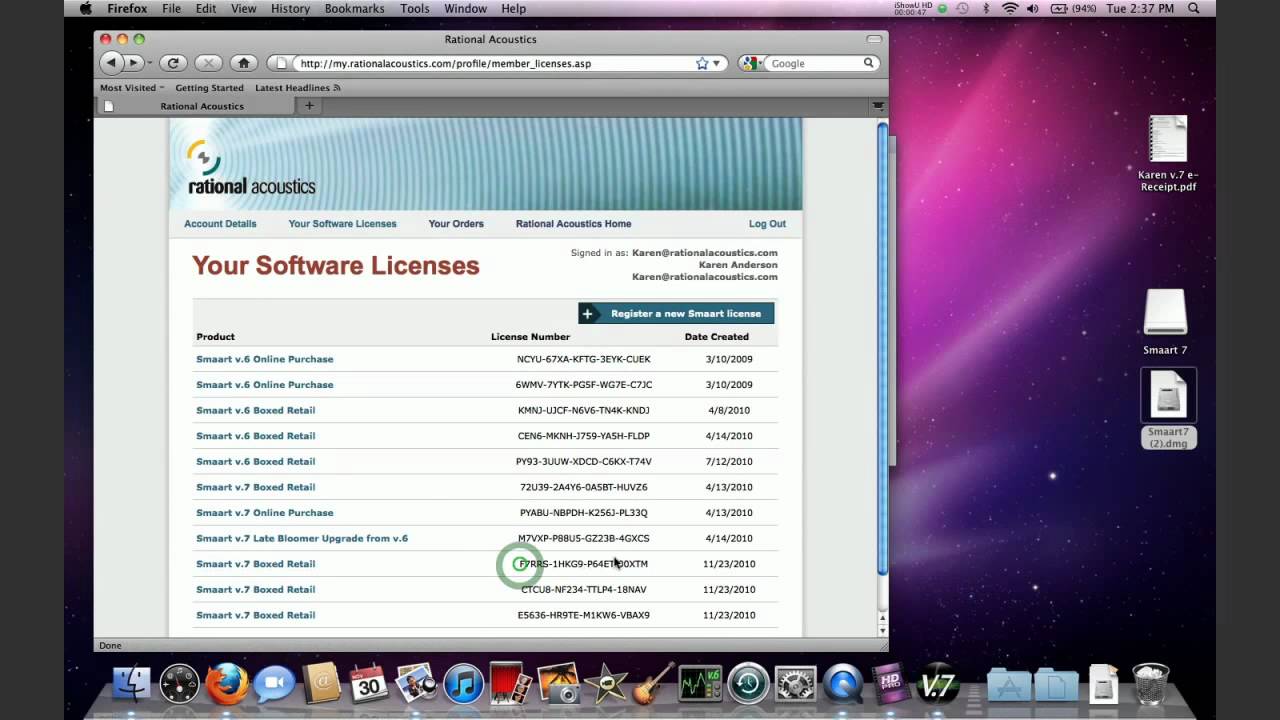Open the Account Details page
This screenshot has height=720, width=1280.
pos(220,224)
